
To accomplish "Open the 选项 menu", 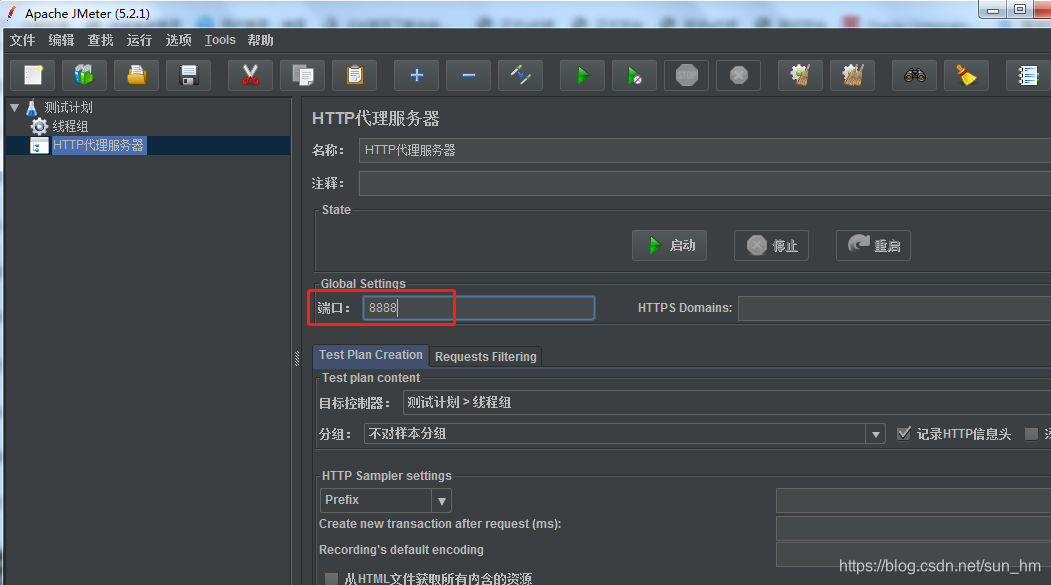I will pyautogui.click(x=178, y=40).
